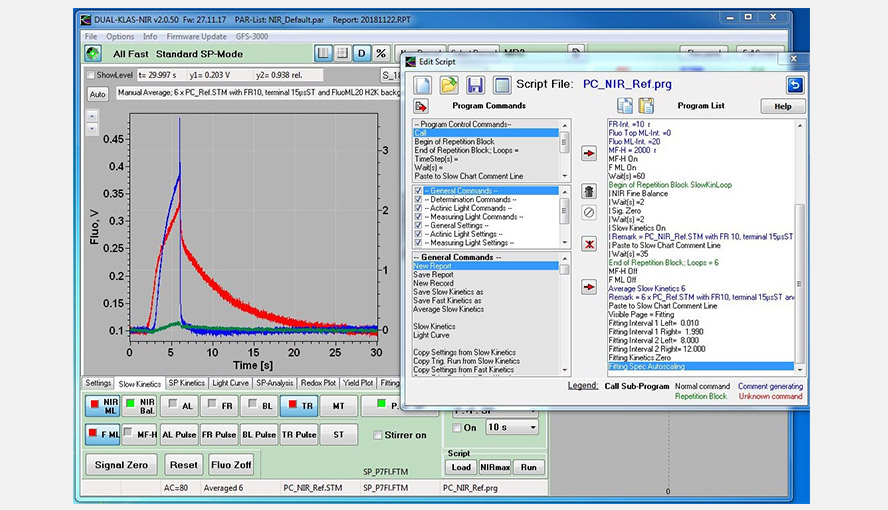This screenshot has width=888, height=510.
Task: Click the Fluo Zoff button
Action: pos(231,465)
